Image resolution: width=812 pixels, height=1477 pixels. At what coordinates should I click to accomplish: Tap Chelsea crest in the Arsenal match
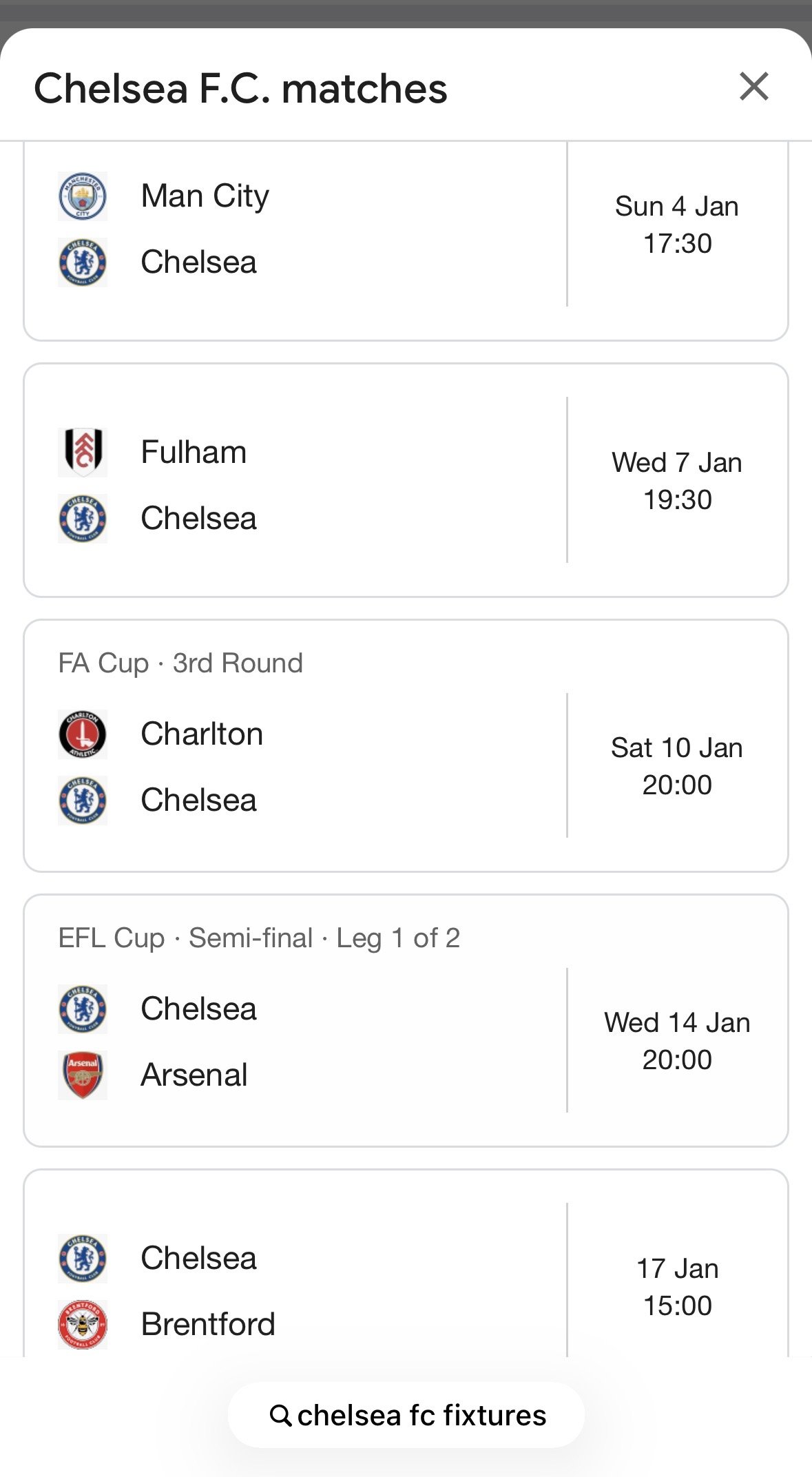tap(83, 1009)
